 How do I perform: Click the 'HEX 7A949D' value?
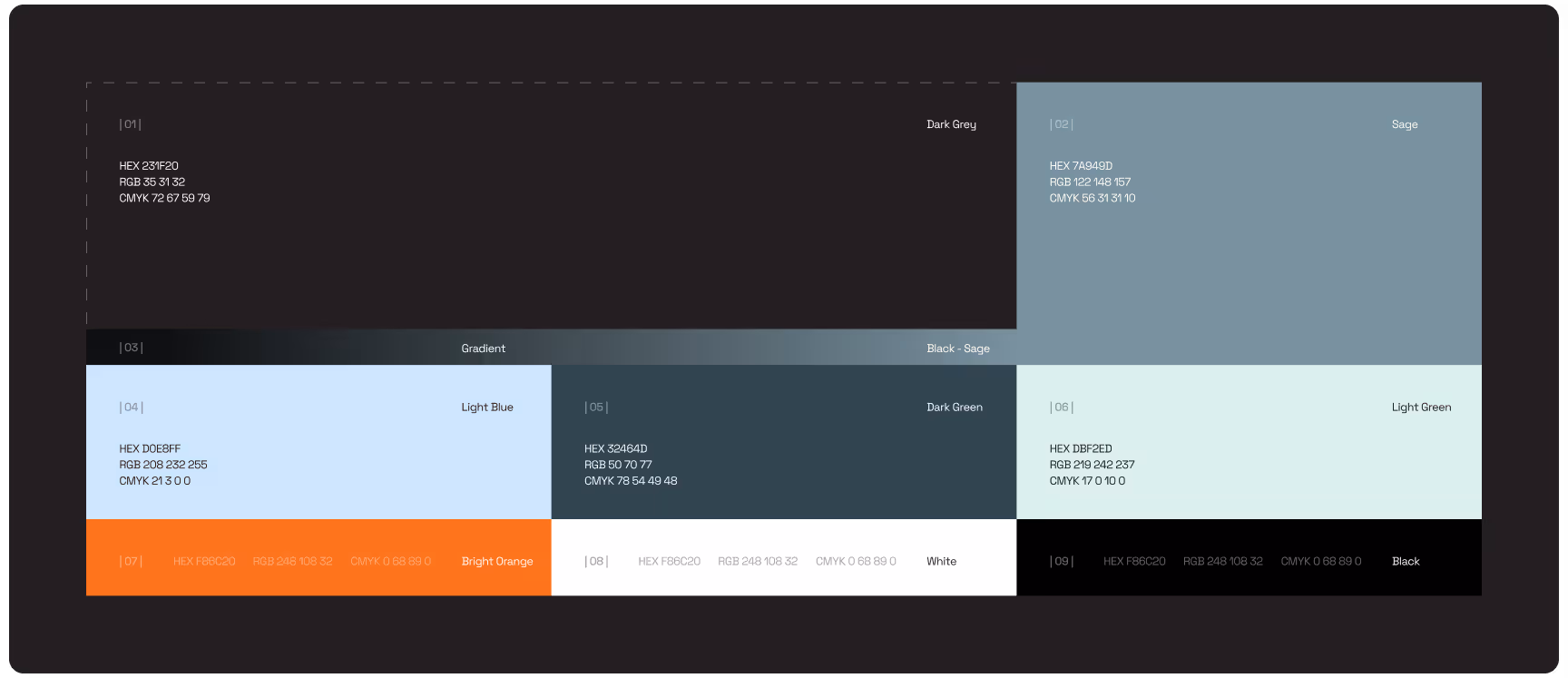pyautogui.click(x=1081, y=166)
